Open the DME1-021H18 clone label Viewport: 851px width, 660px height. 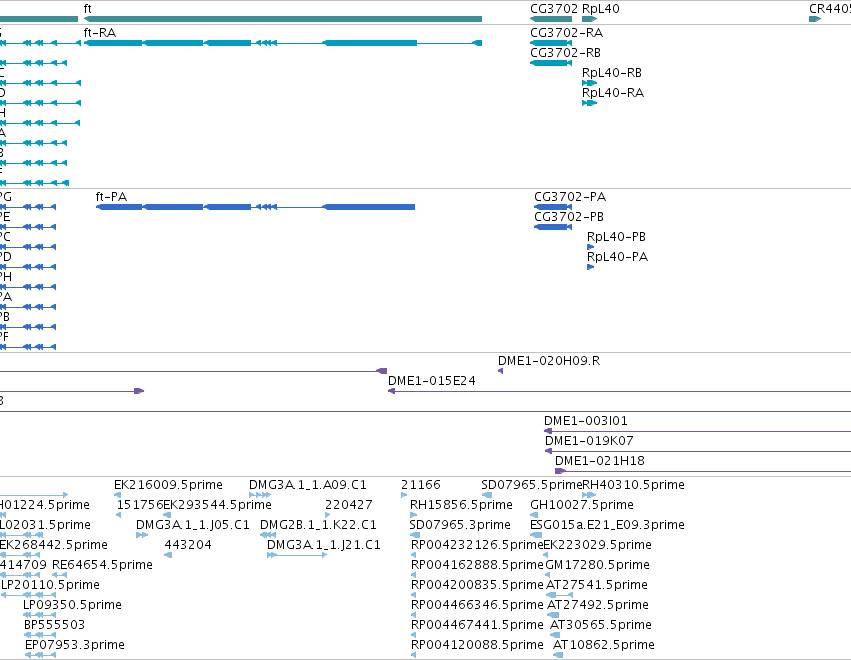(x=600, y=461)
